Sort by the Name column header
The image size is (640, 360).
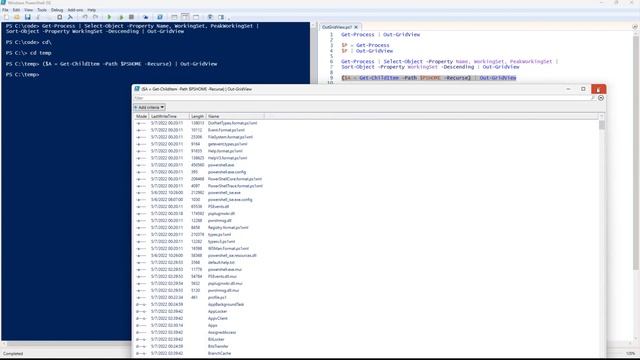[x=235, y=116]
